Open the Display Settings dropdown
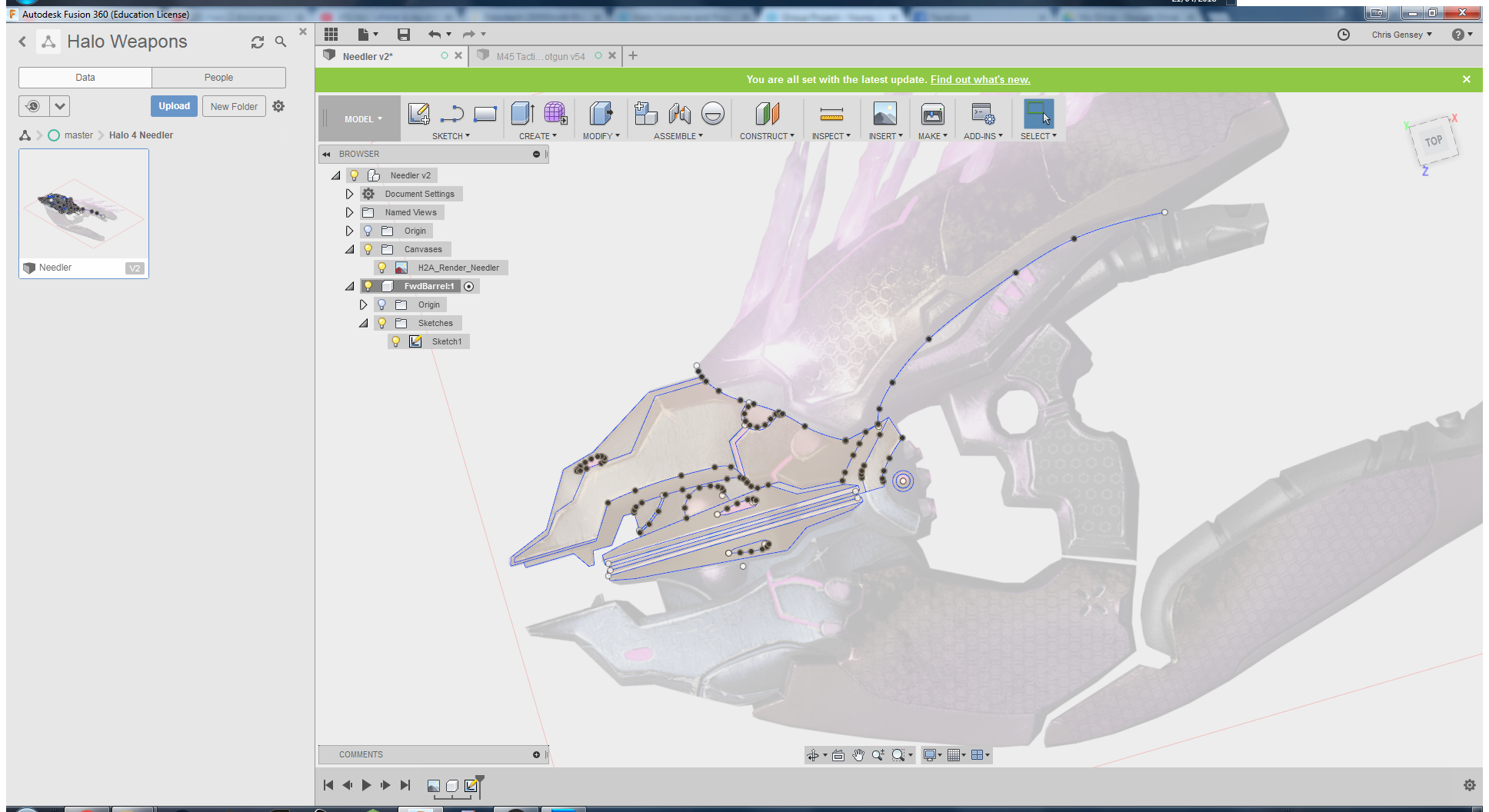 pos(933,755)
